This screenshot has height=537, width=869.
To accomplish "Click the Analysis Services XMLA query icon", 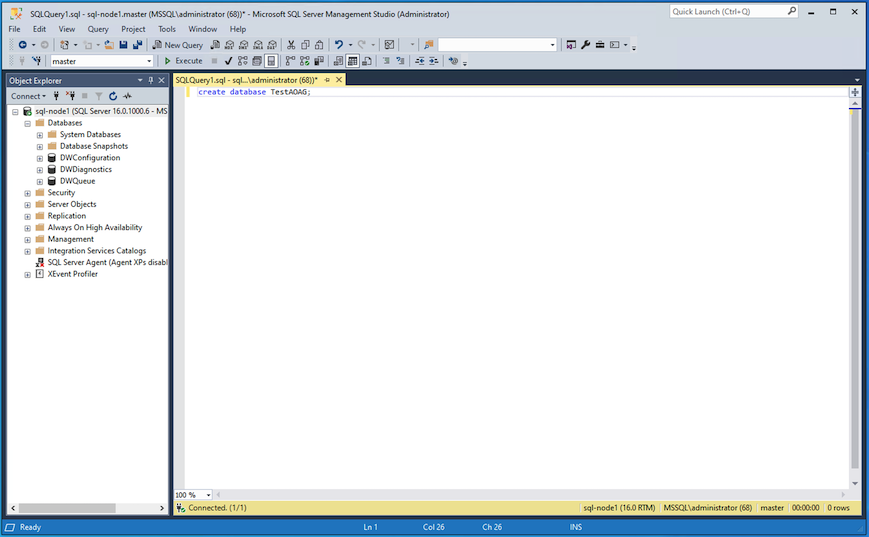I will pos(258,45).
